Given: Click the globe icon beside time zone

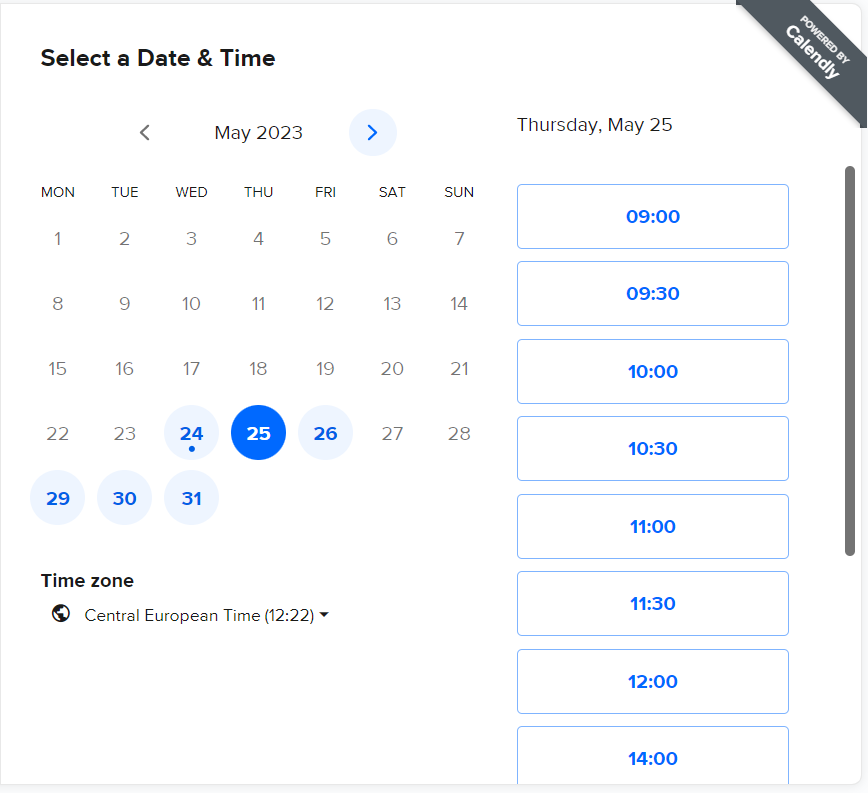Looking at the screenshot, I should click(61, 614).
